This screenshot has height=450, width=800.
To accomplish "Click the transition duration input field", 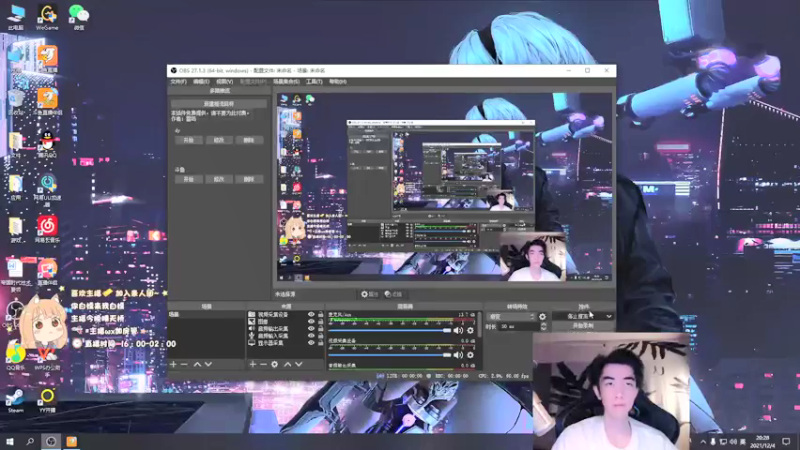I will tap(519, 327).
